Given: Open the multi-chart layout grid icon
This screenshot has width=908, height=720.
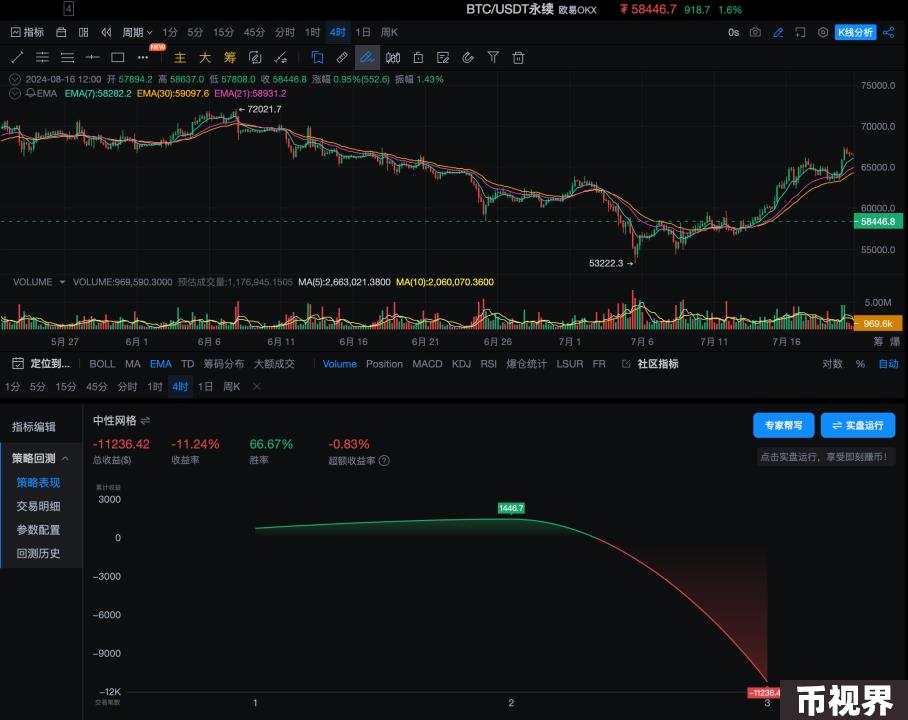Looking at the screenshot, I should [83, 32].
